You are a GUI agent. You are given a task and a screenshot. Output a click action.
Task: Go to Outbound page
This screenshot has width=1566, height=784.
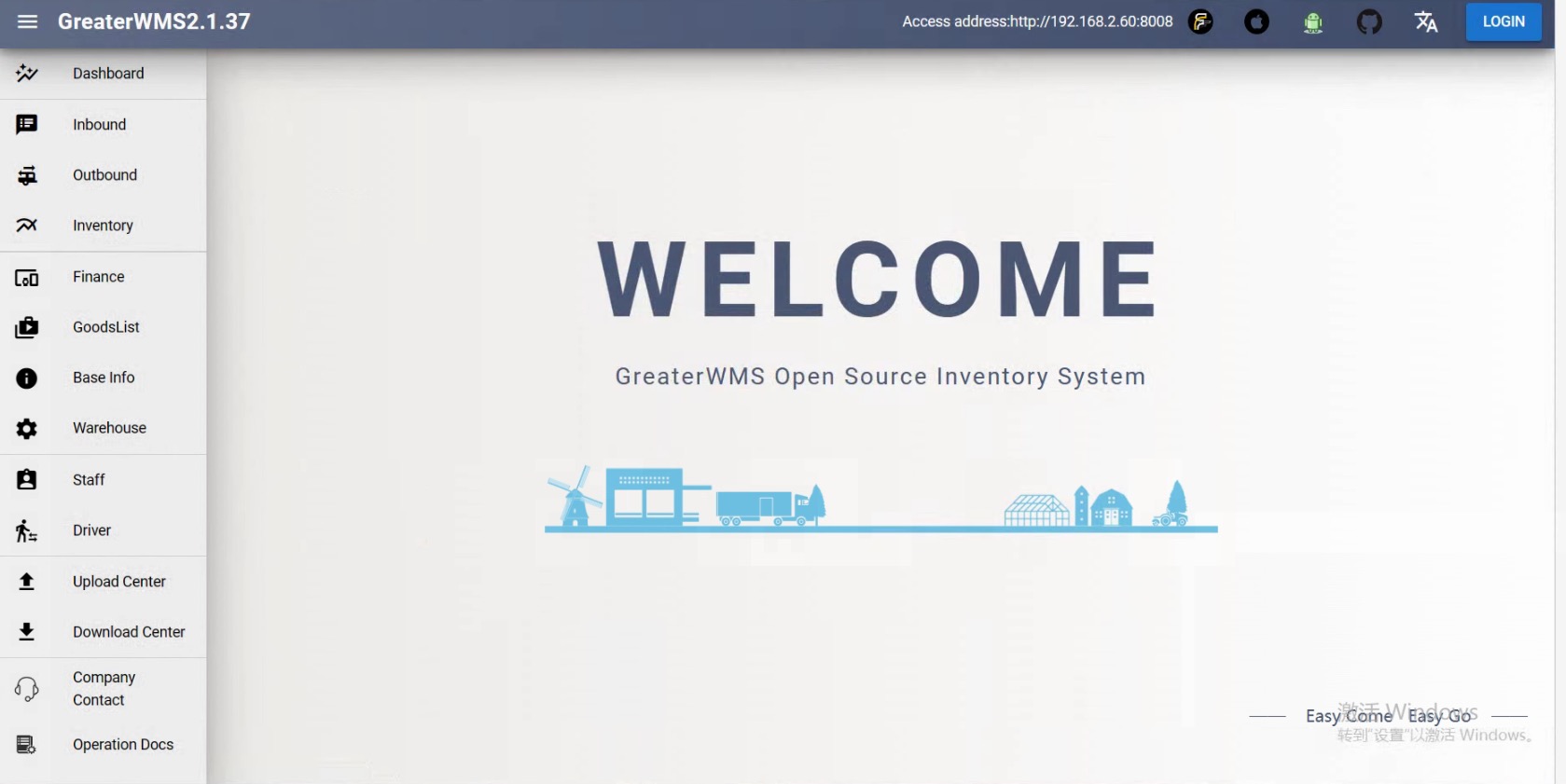(104, 175)
